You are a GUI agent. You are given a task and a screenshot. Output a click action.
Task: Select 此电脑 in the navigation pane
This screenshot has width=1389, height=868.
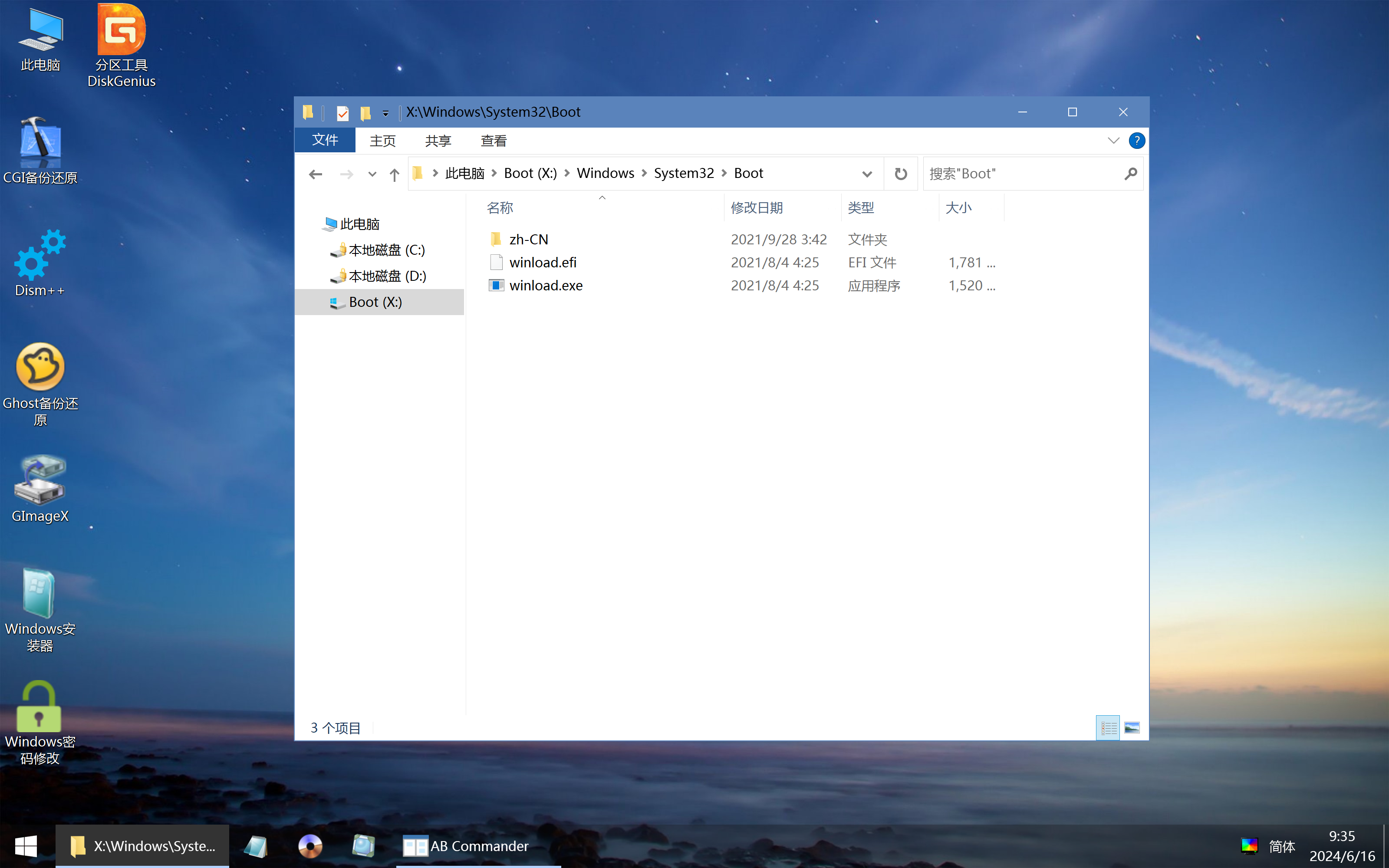point(360,224)
